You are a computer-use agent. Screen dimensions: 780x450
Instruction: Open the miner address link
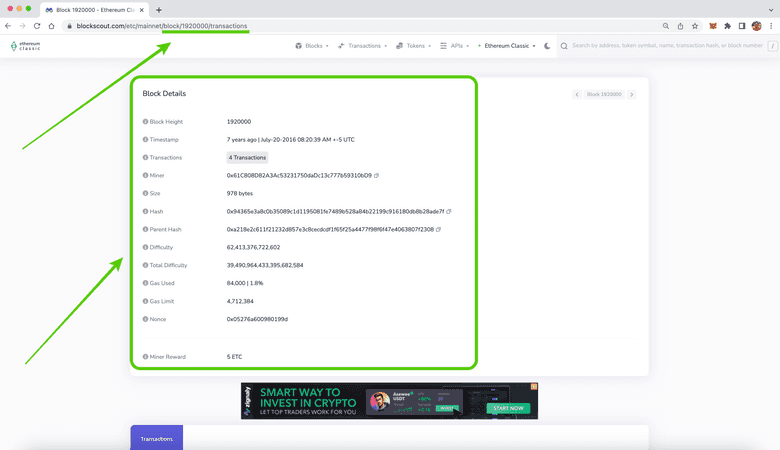pyautogui.click(x=299, y=175)
